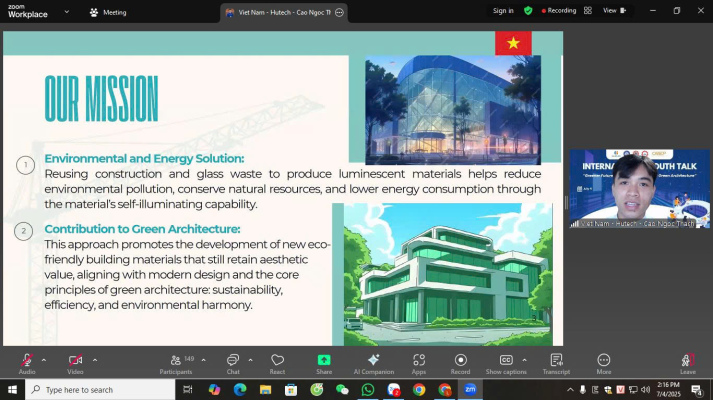Open the Chat panel
The image size is (713, 400).
(233, 364)
